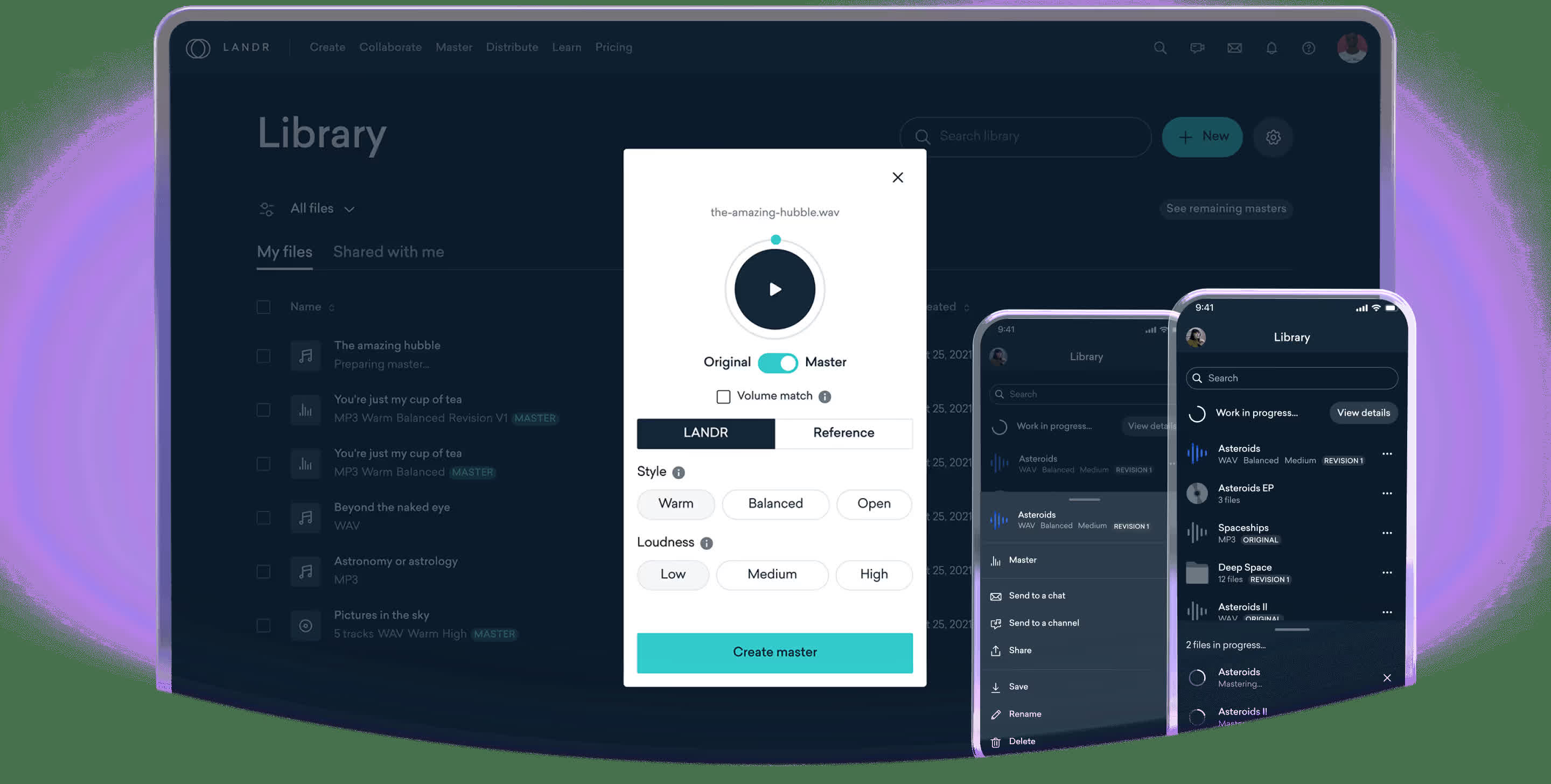Play the-amazing-hubble.wav preview

[x=775, y=290]
